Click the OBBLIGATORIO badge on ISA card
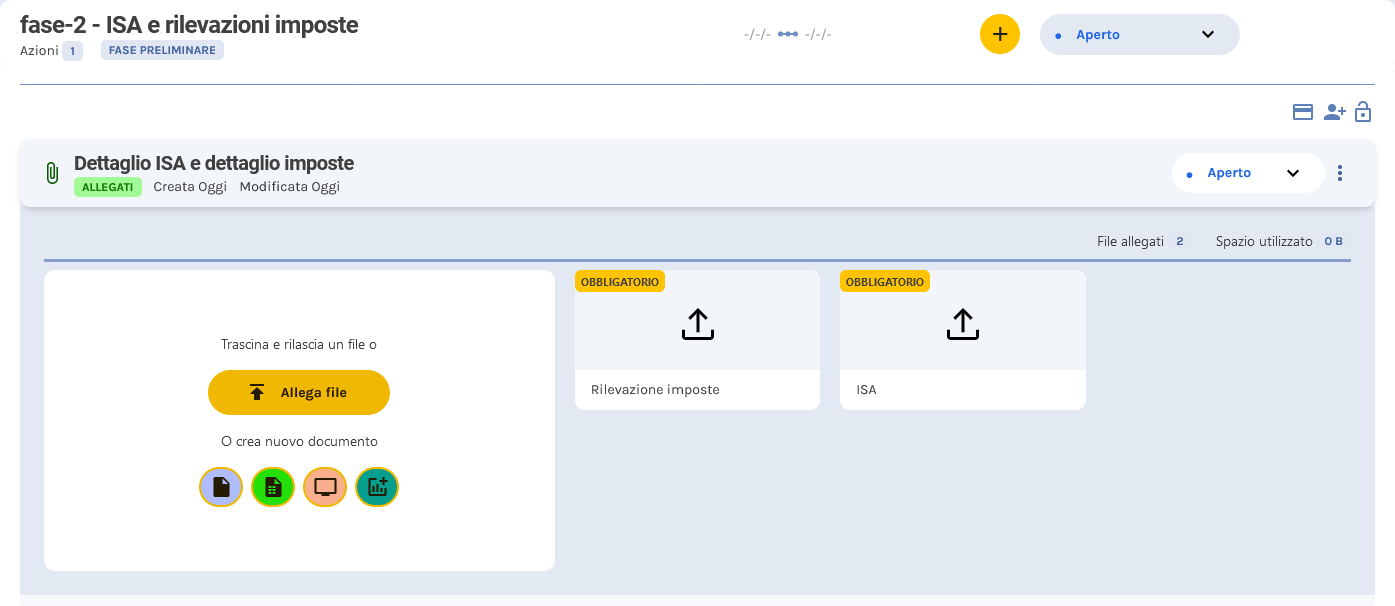Screen dimensions: 1395x606 click(884, 281)
